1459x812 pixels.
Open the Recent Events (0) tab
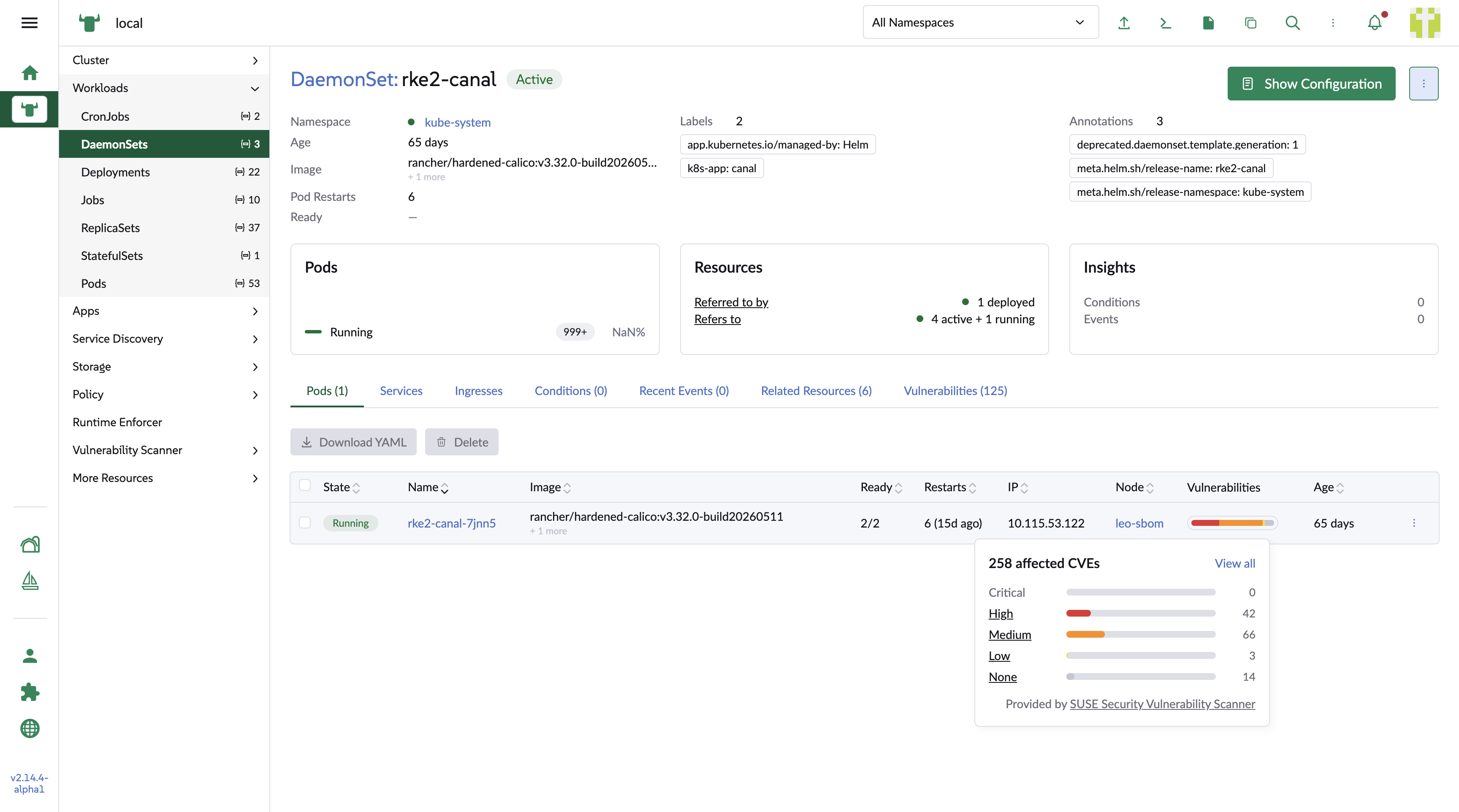(x=683, y=391)
